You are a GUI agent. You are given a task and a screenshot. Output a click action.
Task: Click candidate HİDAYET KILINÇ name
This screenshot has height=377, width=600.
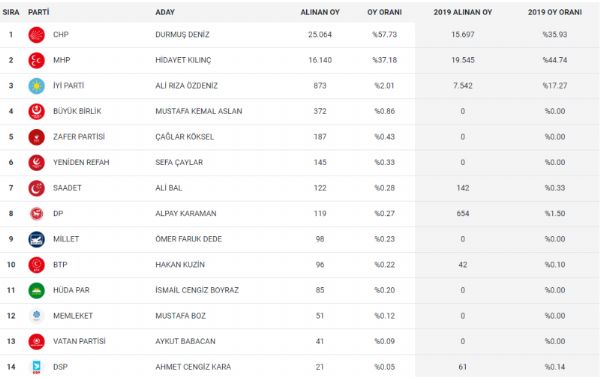click(x=183, y=60)
